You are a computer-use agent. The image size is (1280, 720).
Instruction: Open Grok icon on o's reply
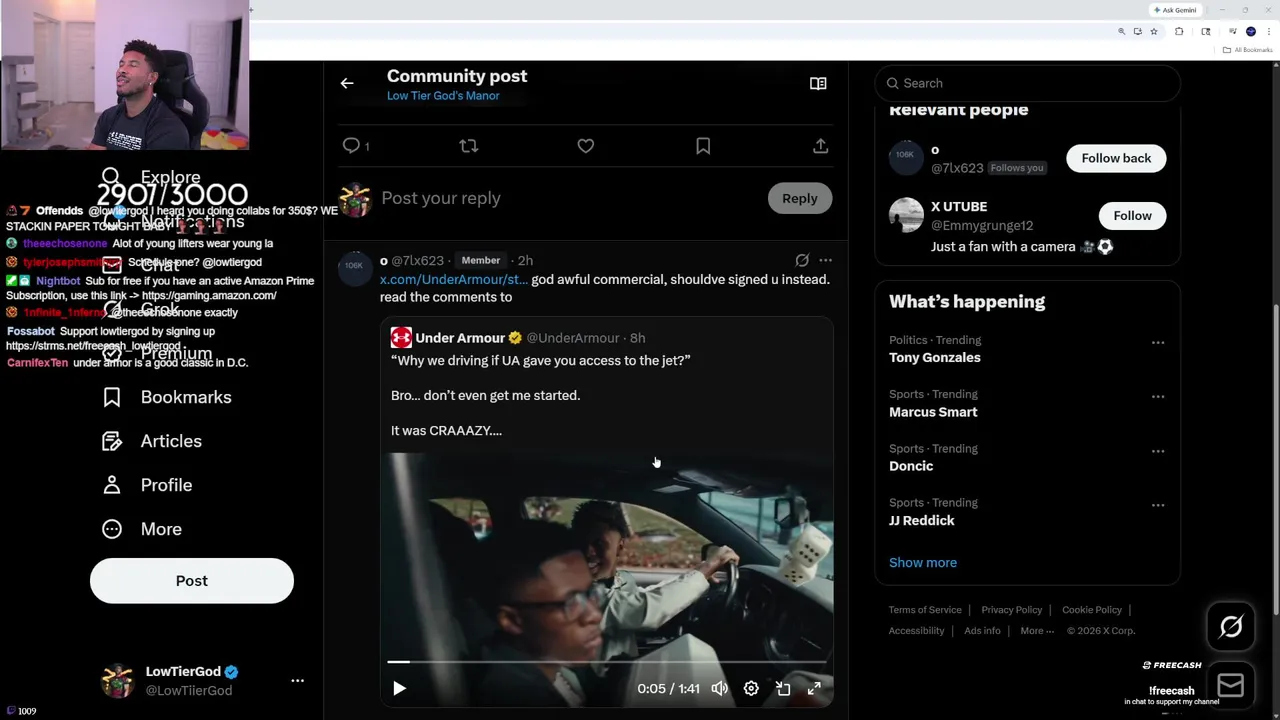click(x=802, y=260)
